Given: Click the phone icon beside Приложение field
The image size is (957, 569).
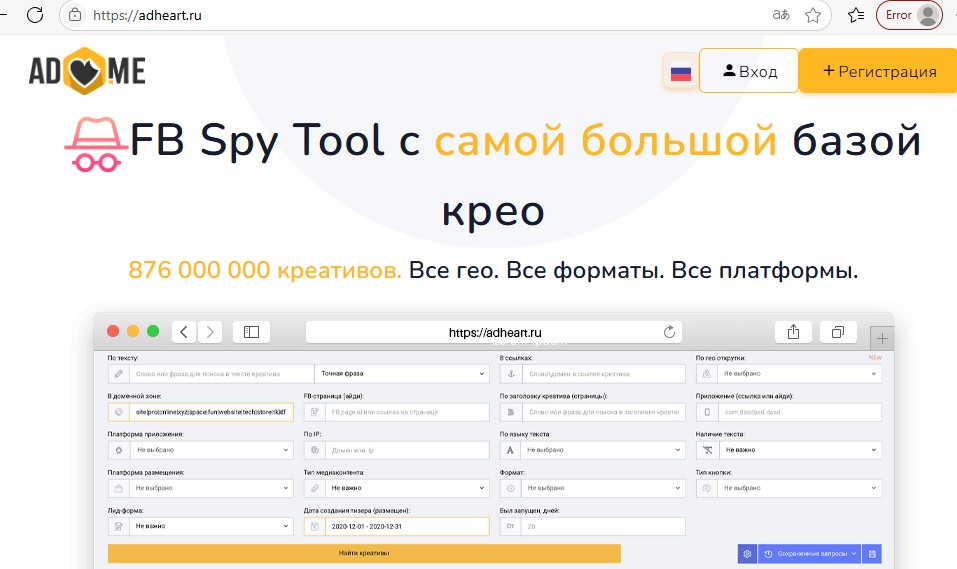Looking at the screenshot, I should point(707,412).
